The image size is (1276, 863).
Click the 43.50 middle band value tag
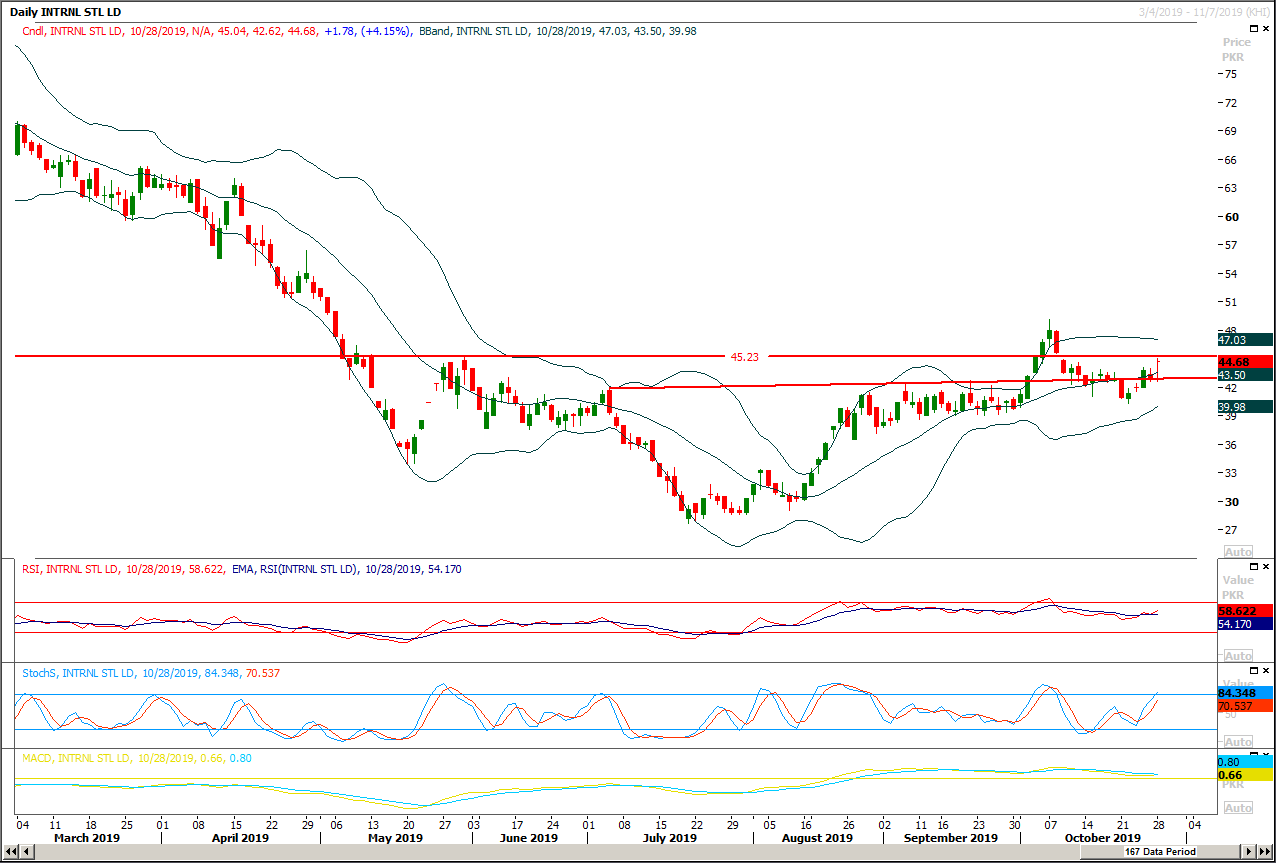(x=1245, y=375)
